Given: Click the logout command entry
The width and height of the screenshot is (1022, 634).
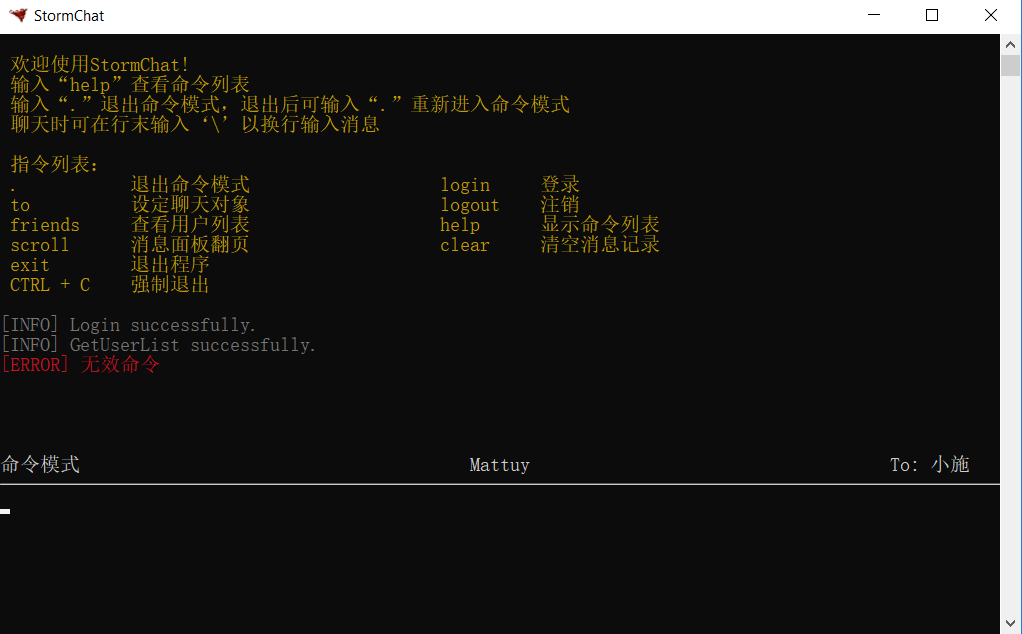Looking at the screenshot, I should tap(469, 205).
